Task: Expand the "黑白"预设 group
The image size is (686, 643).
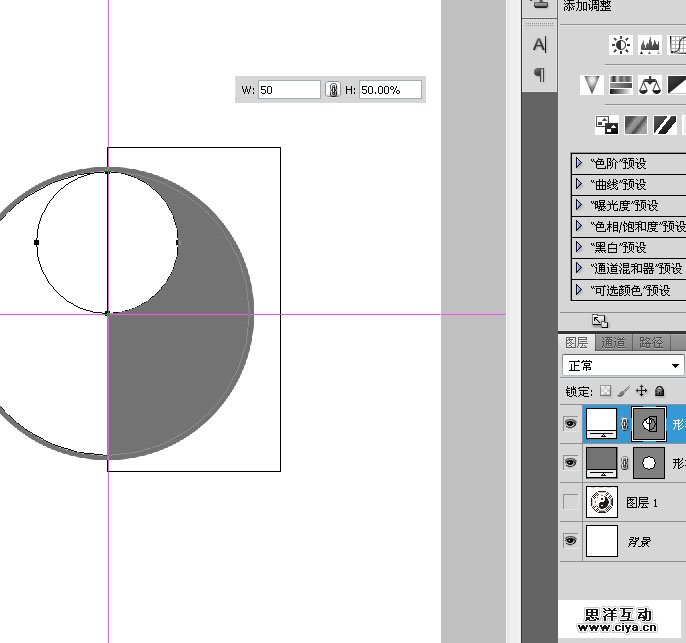Action: [579, 247]
